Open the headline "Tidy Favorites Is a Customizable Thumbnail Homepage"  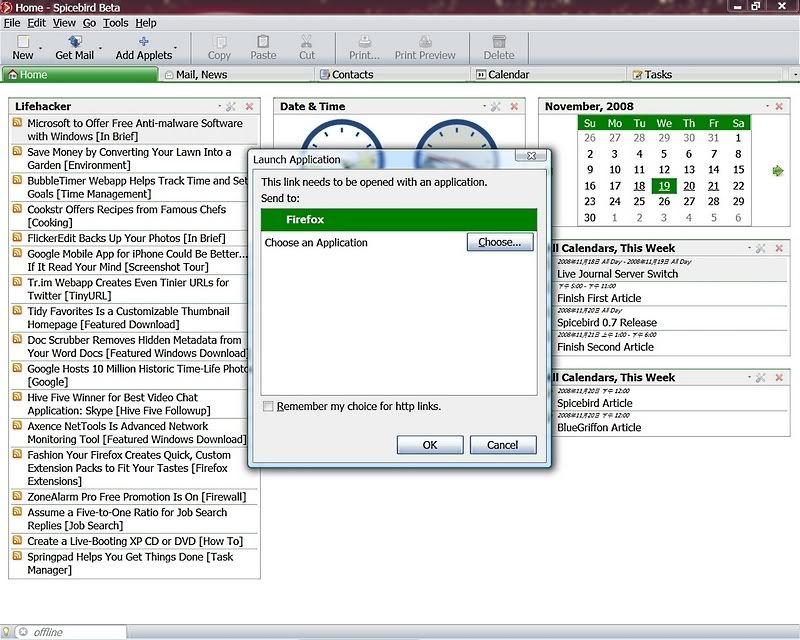[x=129, y=318]
